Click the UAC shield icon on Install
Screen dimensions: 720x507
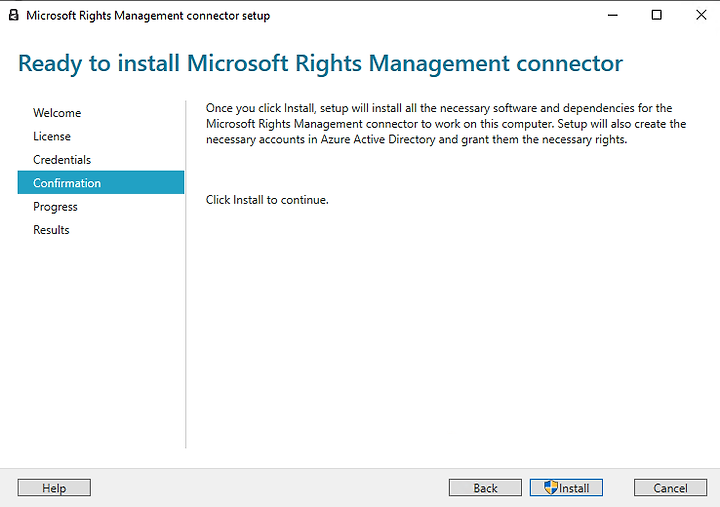(x=551, y=487)
